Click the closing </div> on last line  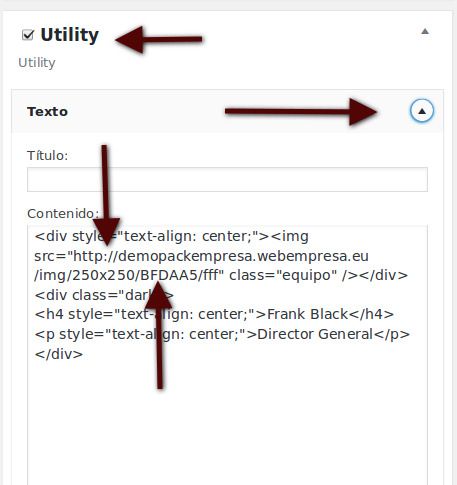click(x=59, y=354)
